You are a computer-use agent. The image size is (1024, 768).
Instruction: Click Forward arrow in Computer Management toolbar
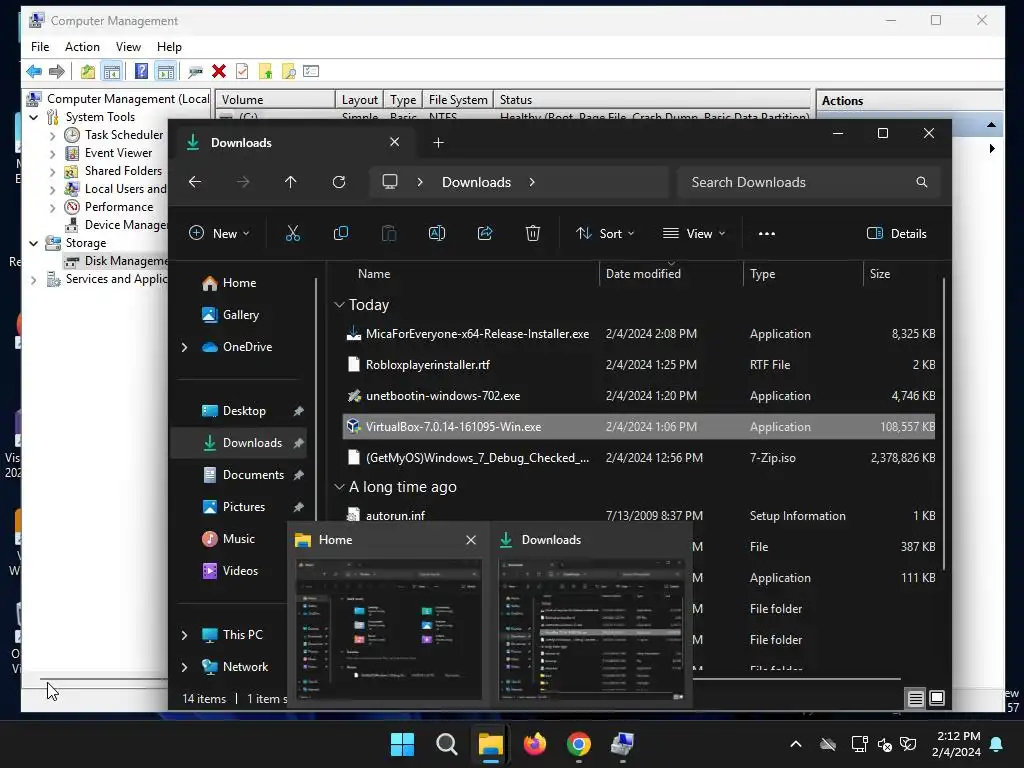(57, 71)
